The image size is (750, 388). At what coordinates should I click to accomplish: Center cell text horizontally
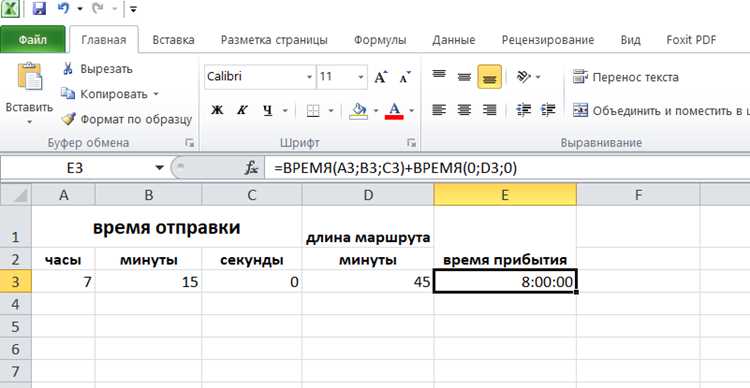[464, 111]
